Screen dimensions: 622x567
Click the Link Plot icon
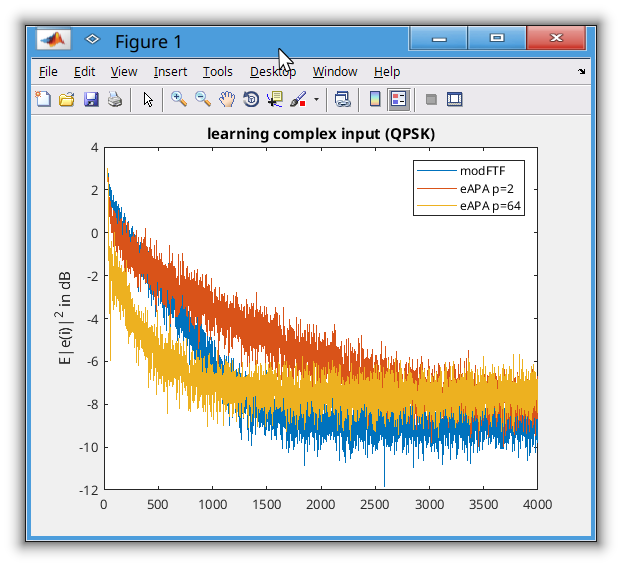click(x=342, y=99)
